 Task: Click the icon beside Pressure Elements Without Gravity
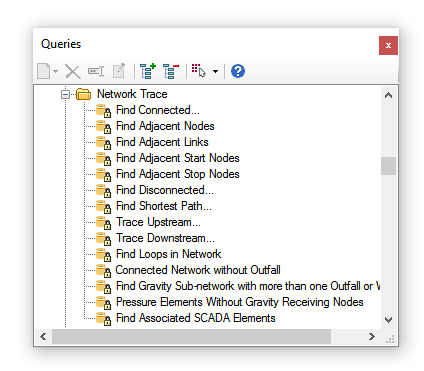pyautogui.click(x=103, y=303)
